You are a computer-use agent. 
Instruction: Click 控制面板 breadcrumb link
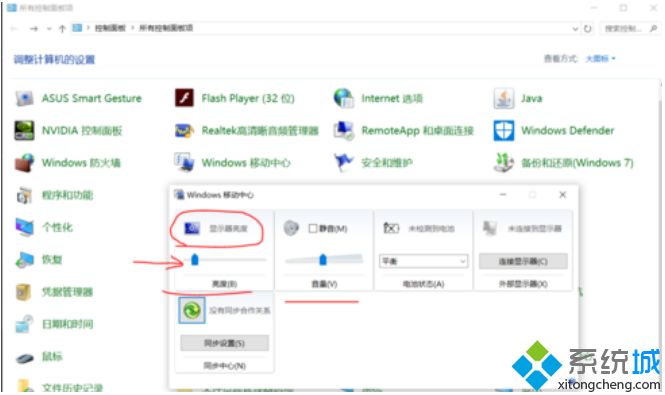110,28
